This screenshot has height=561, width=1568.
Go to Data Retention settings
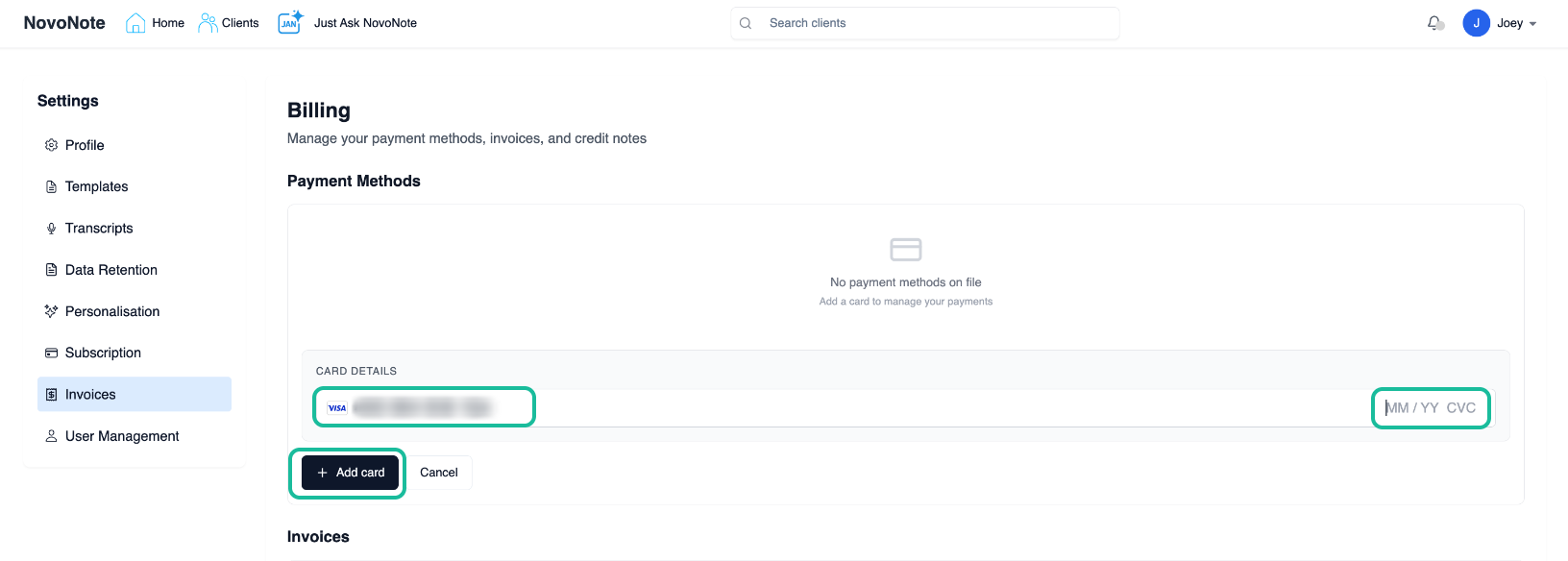(110, 270)
